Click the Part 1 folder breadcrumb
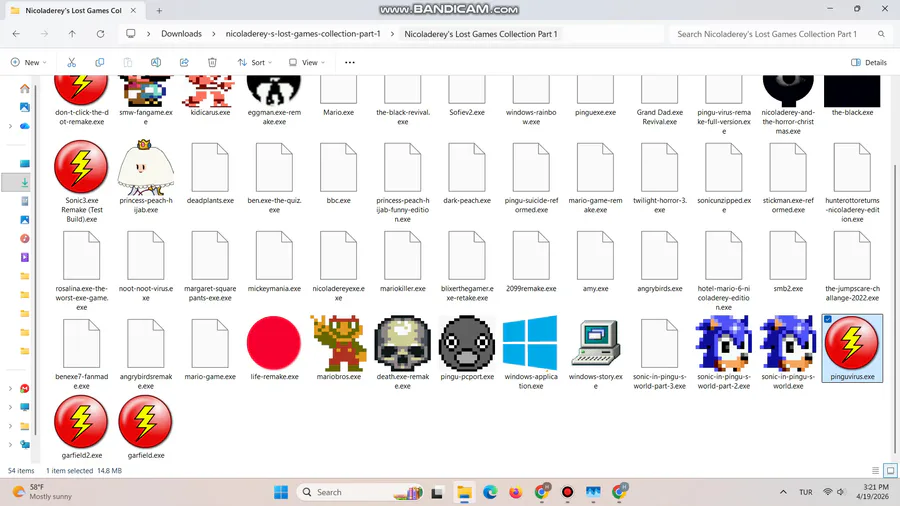Viewport: 900px width, 506px height. (x=480, y=34)
